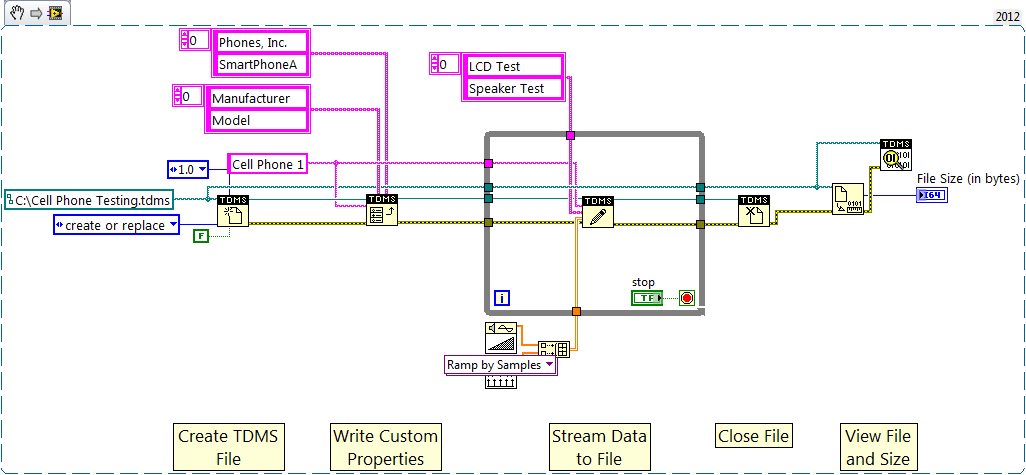The image size is (1026, 475).
Task: Click the LCD Test array index stepper
Action: coord(437,66)
